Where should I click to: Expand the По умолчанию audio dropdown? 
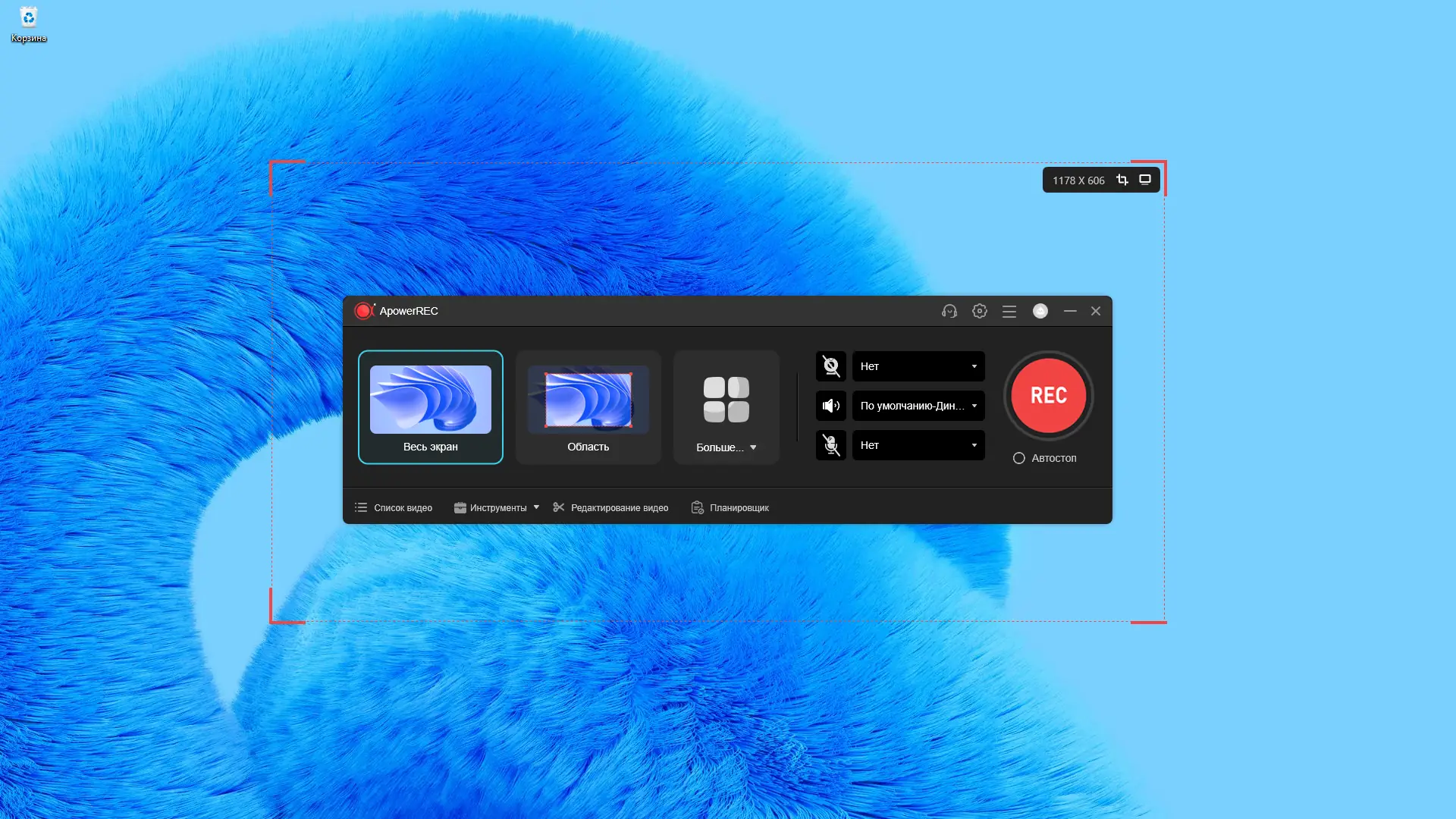(918, 406)
